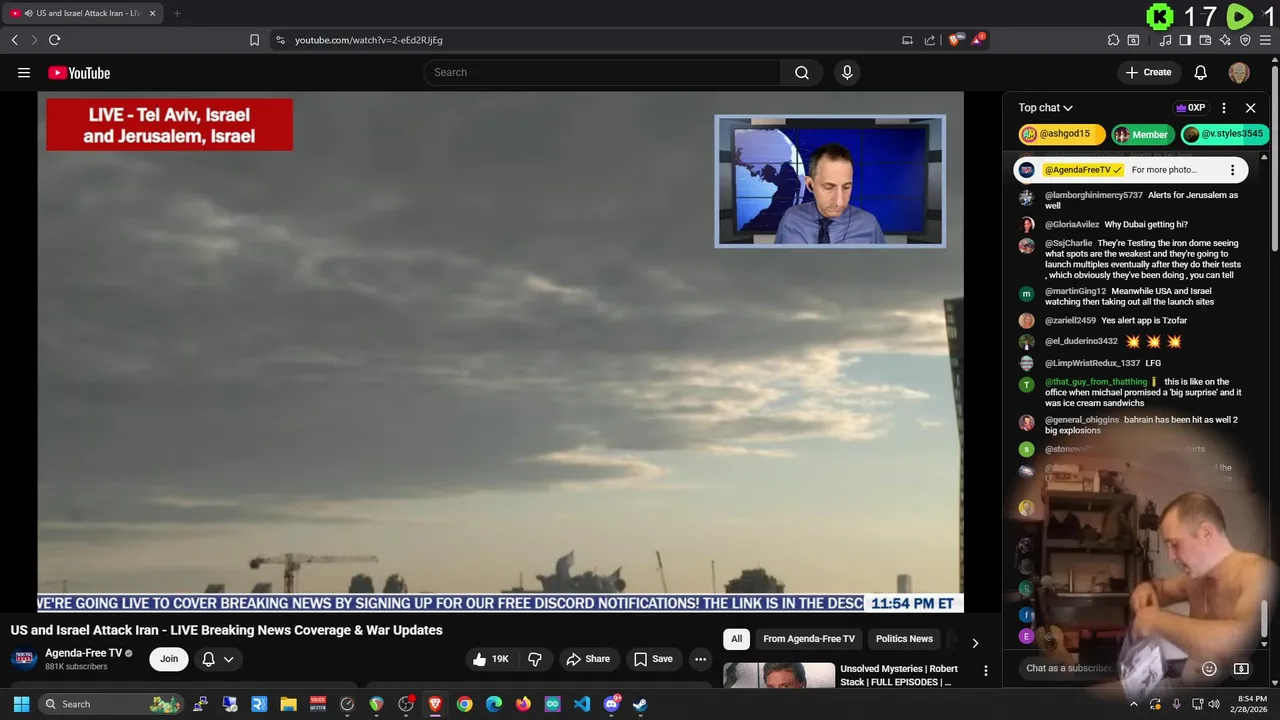Screen dimensions: 1280x720
Task: Open the YouTube guide hamburger menu
Action: pos(24,72)
